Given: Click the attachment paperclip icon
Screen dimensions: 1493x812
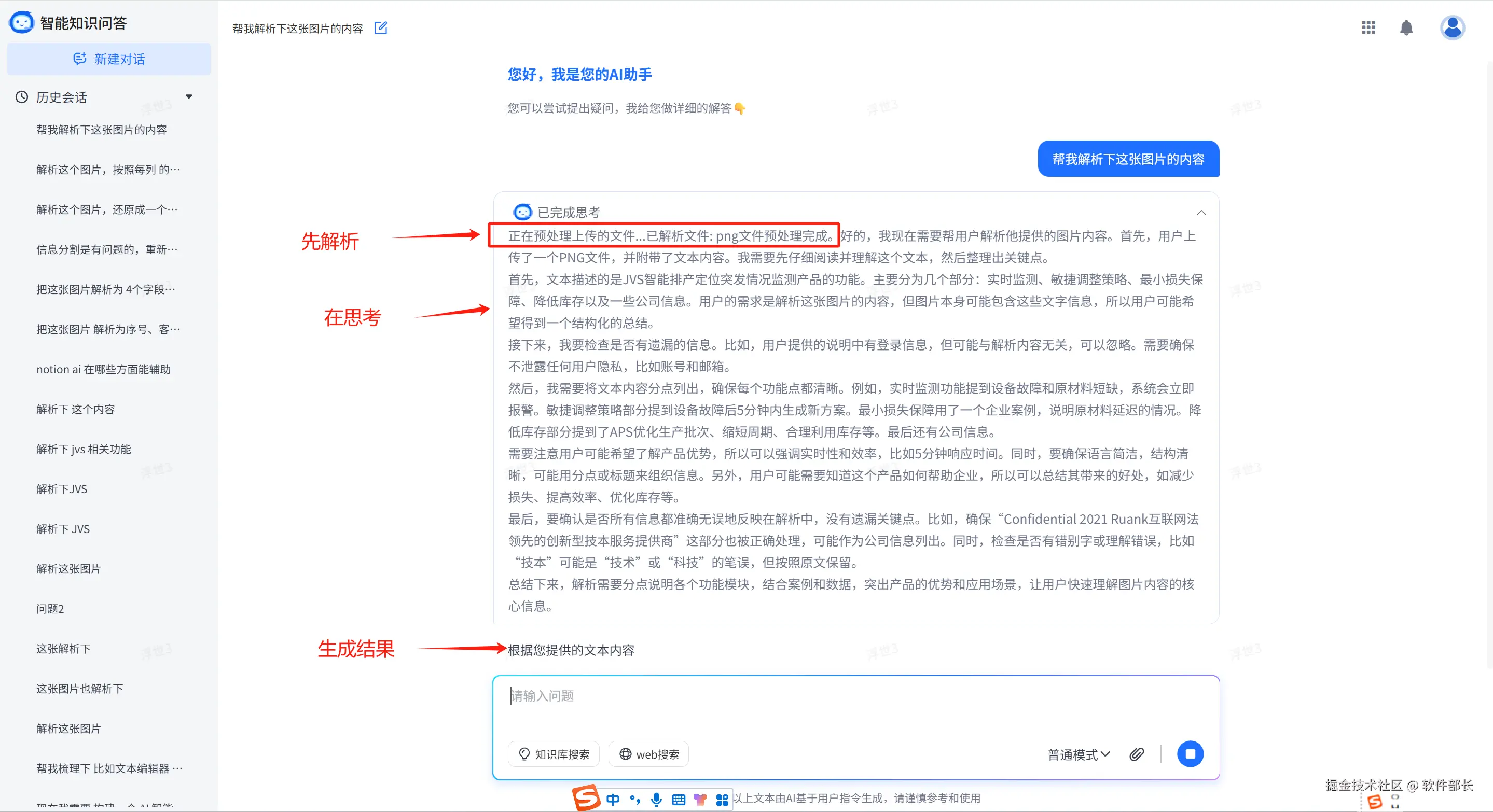Looking at the screenshot, I should [x=1137, y=753].
